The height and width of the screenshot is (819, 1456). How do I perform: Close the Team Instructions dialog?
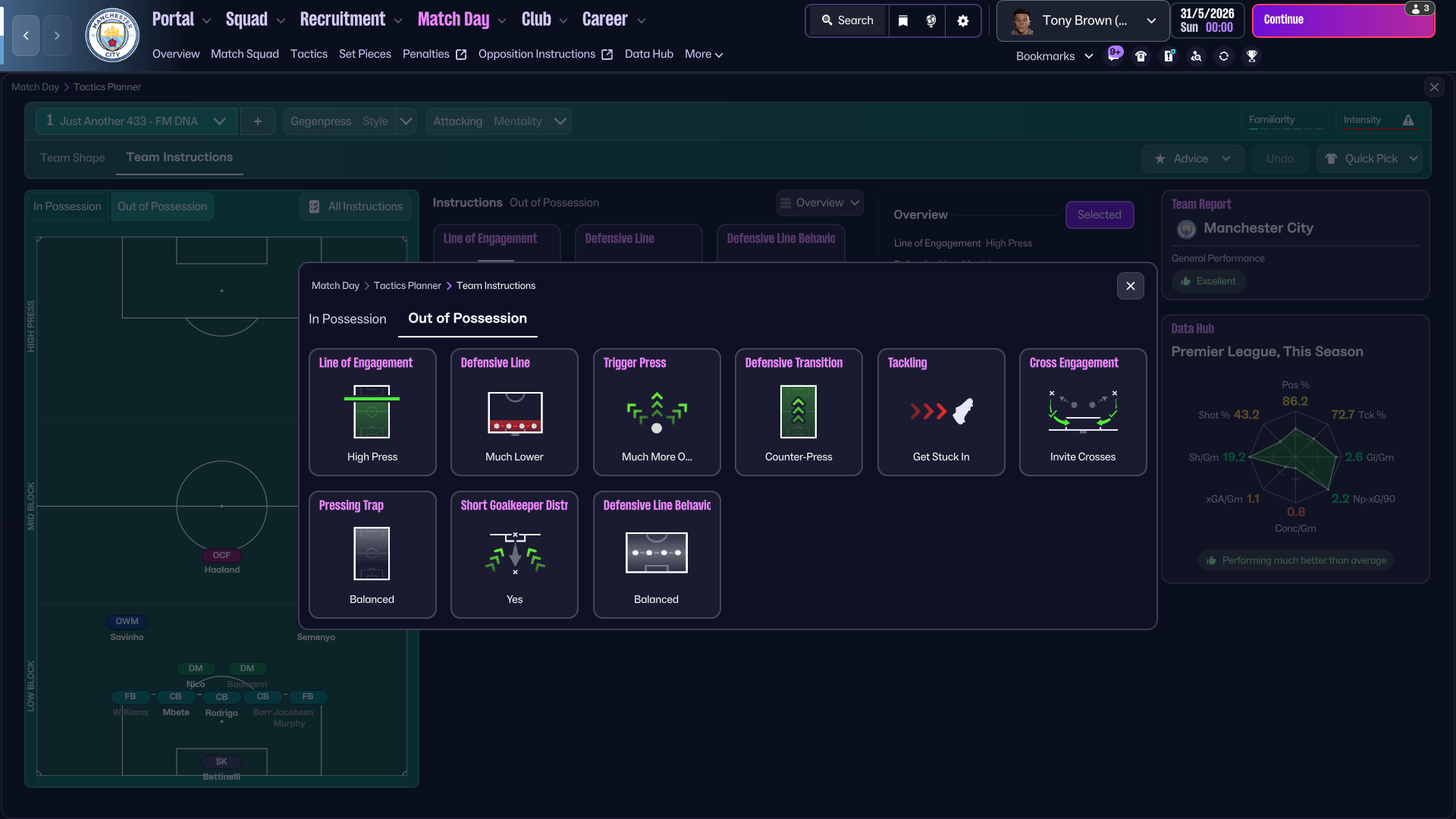pos(1130,286)
